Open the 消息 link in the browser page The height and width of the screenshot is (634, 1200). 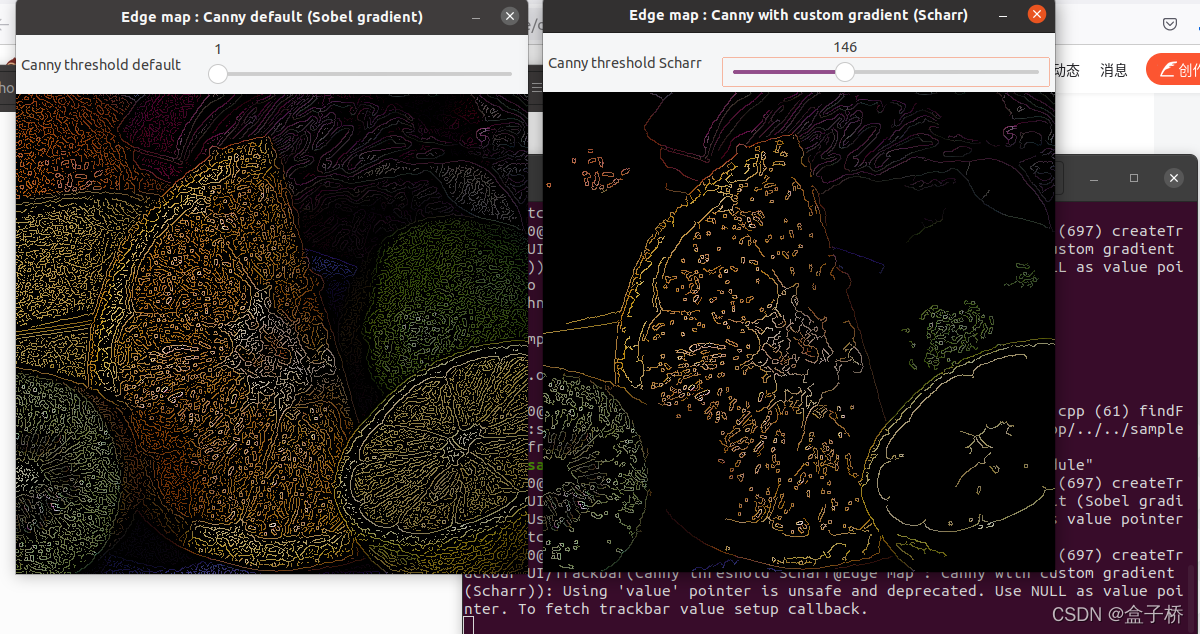pyautogui.click(x=1114, y=70)
